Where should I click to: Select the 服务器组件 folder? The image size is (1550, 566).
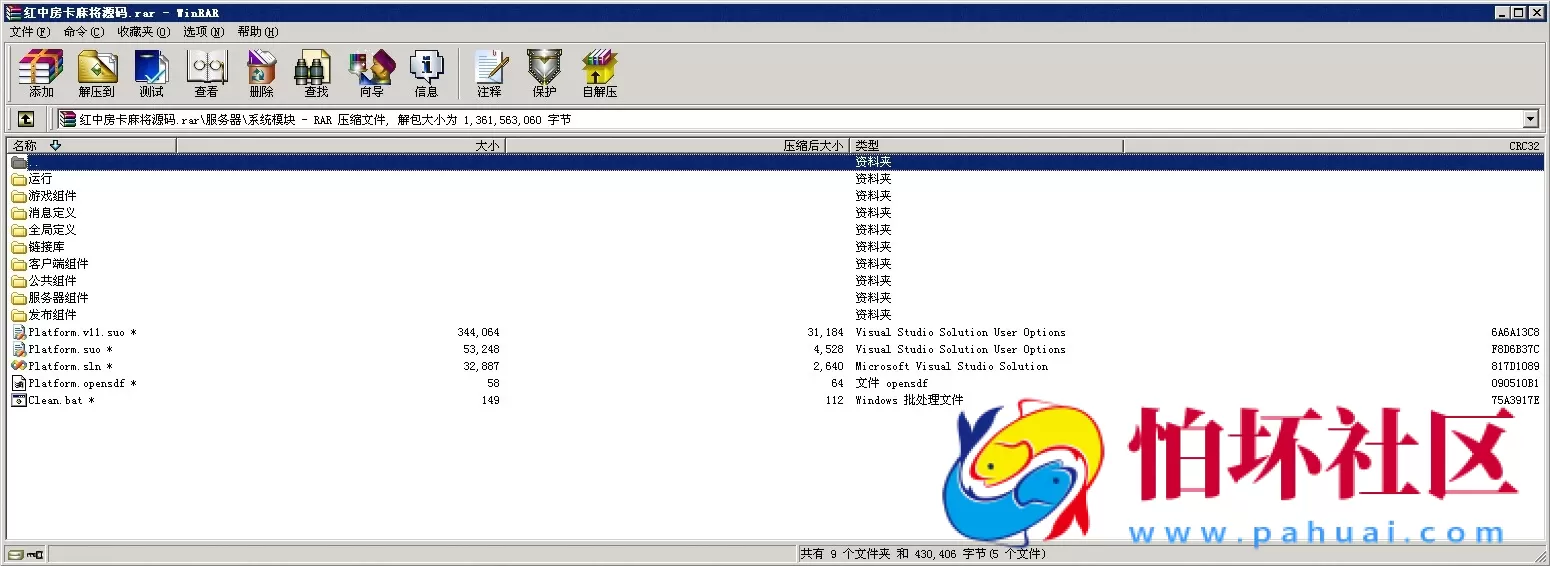point(58,298)
